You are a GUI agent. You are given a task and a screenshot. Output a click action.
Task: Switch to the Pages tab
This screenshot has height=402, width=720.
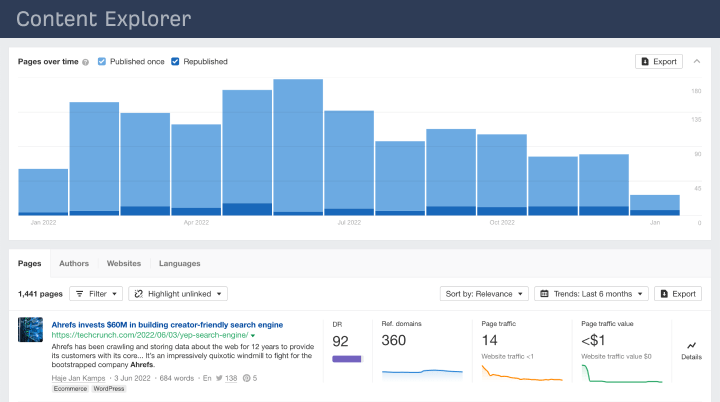coord(29,263)
